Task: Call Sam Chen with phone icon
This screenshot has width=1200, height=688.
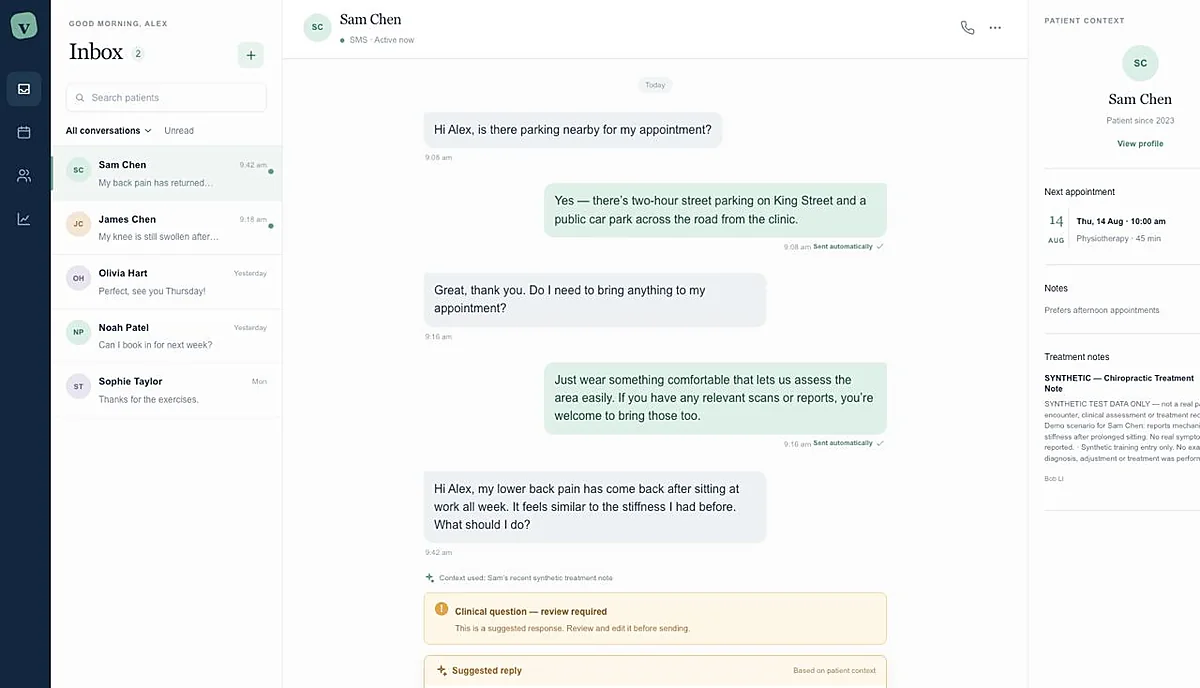Action: (x=967, y=28)
